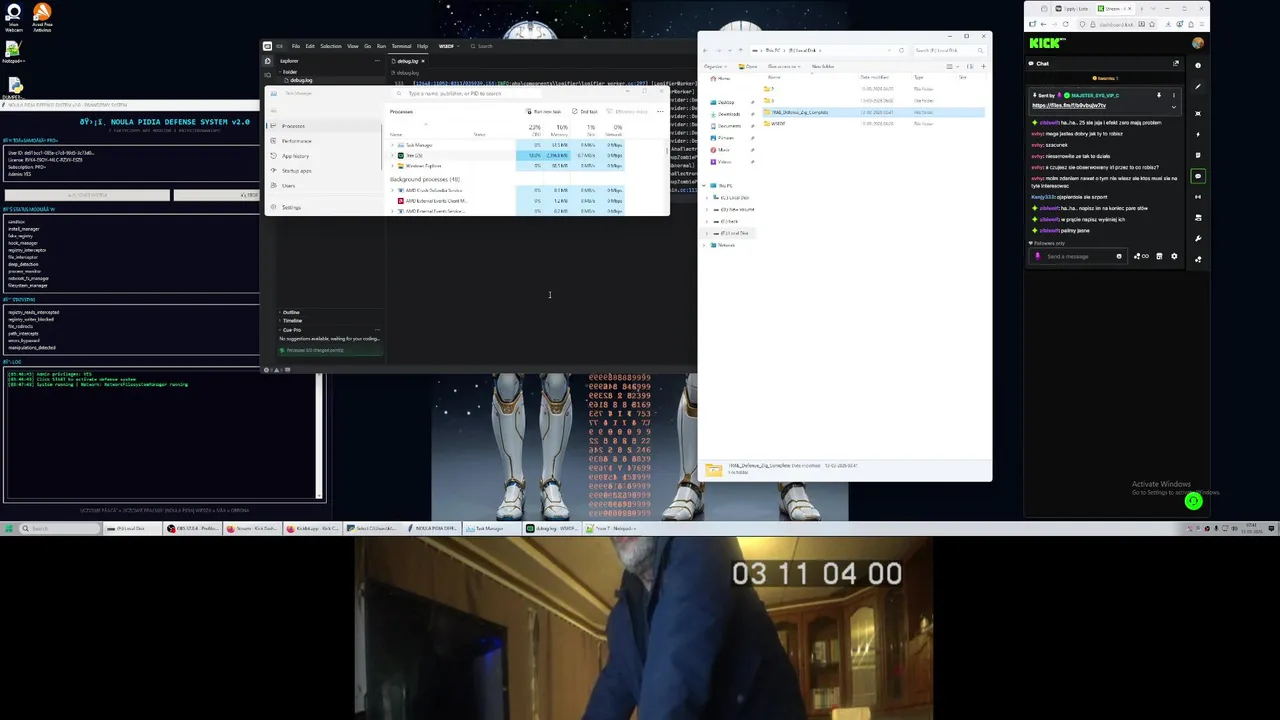This screenshot has width=1280, height=720.
Task: Open OBS from the taskbar
Action: 193,529
